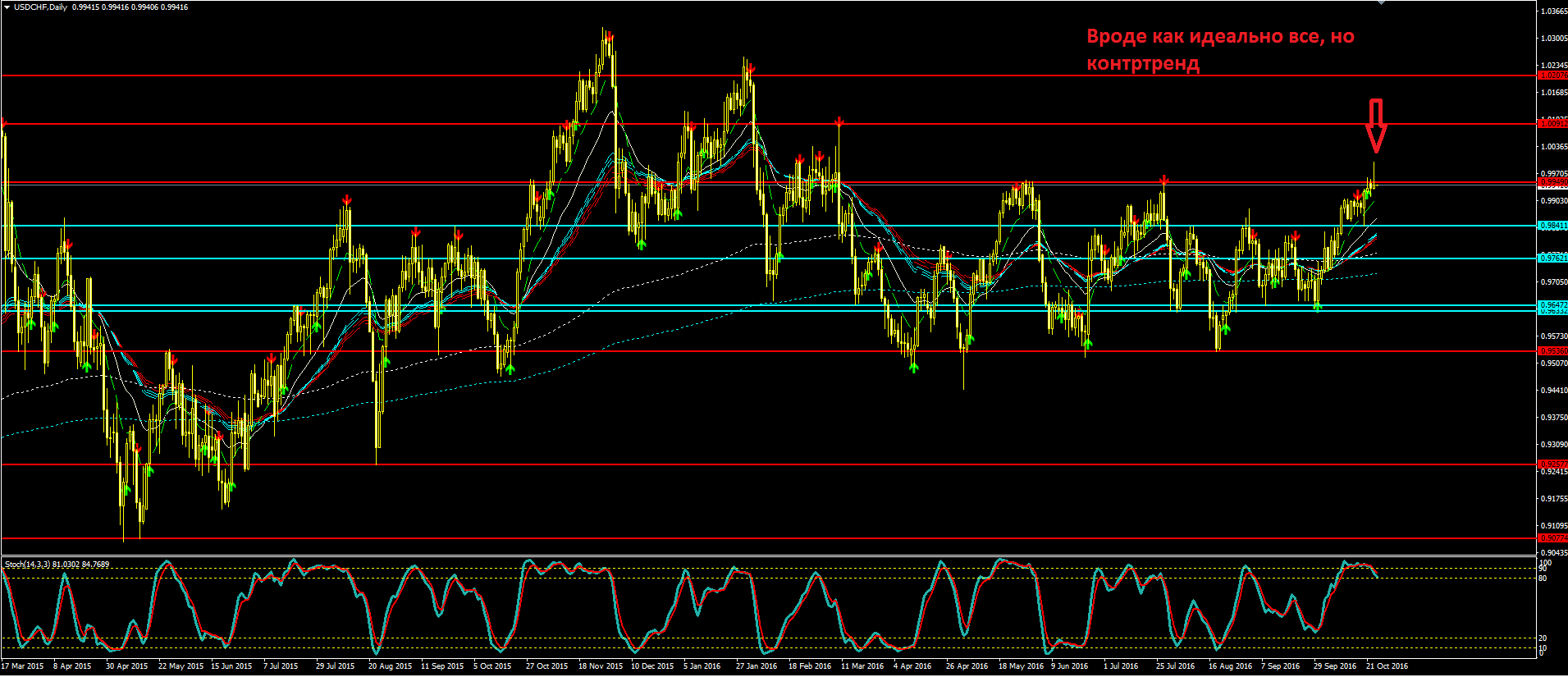Click the red 1.02076 price level label

click(1553, 75)
